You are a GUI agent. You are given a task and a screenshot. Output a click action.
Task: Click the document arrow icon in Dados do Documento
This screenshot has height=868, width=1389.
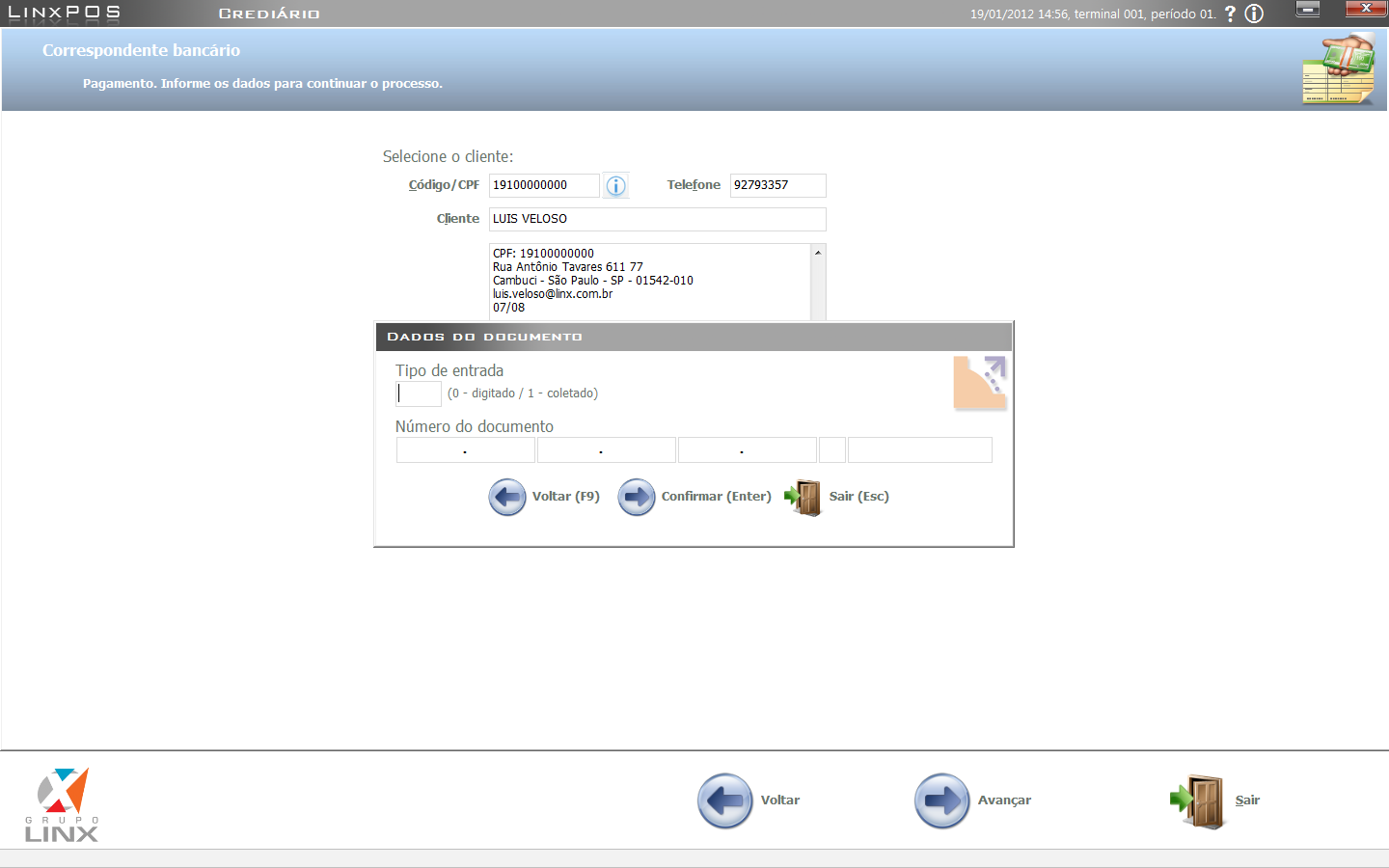click(x=980, y=383)
